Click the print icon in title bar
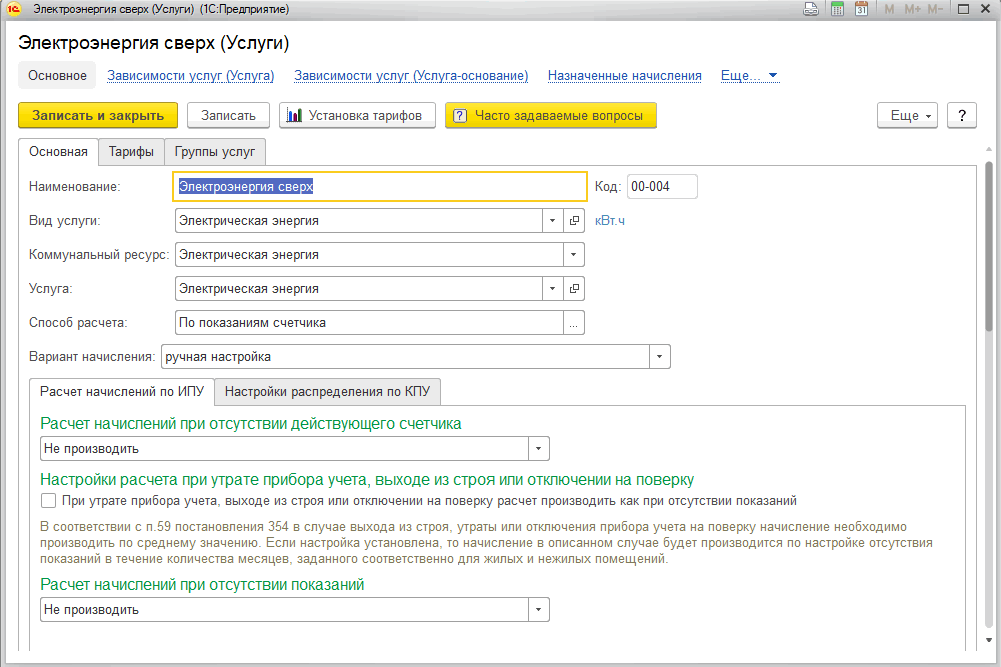This screenshot has height=667, width=1001. (811, 9)
